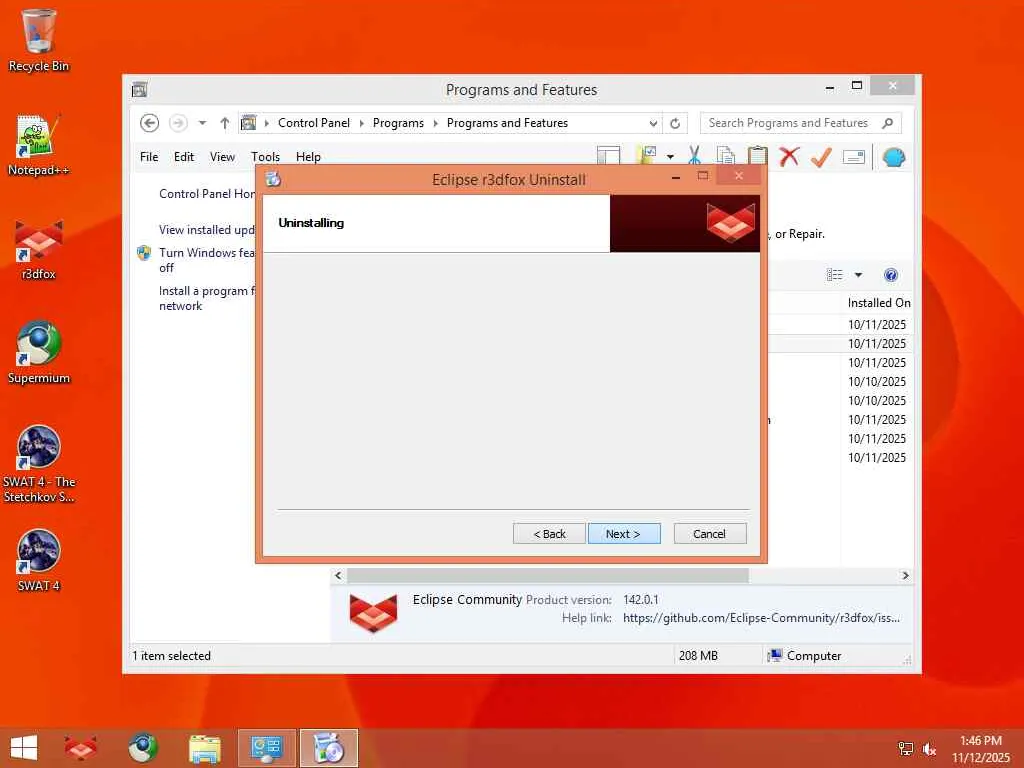Viewport: 1024px width, 768px height.
Task: Open the File menu in Programs and Features
Action: click(149, 157)
